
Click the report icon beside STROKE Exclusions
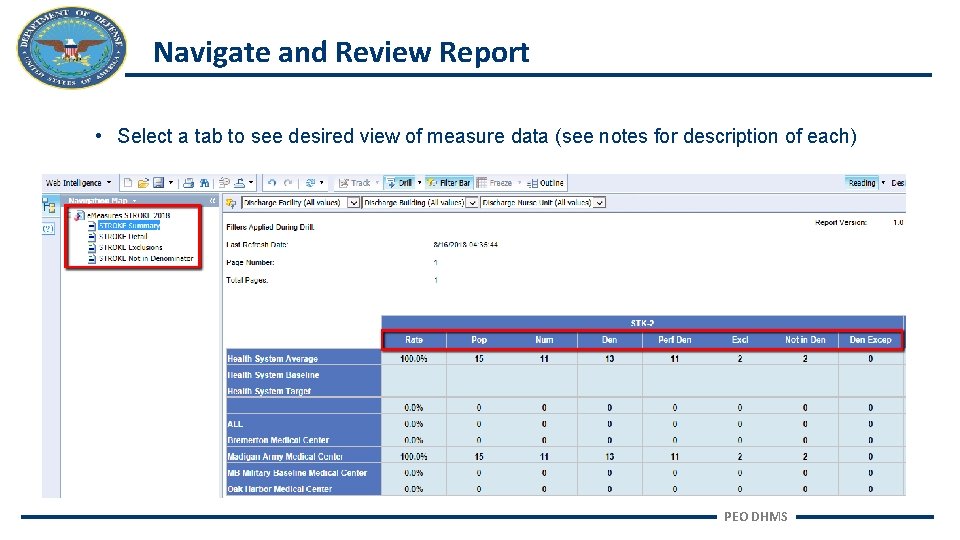[92, 247]
